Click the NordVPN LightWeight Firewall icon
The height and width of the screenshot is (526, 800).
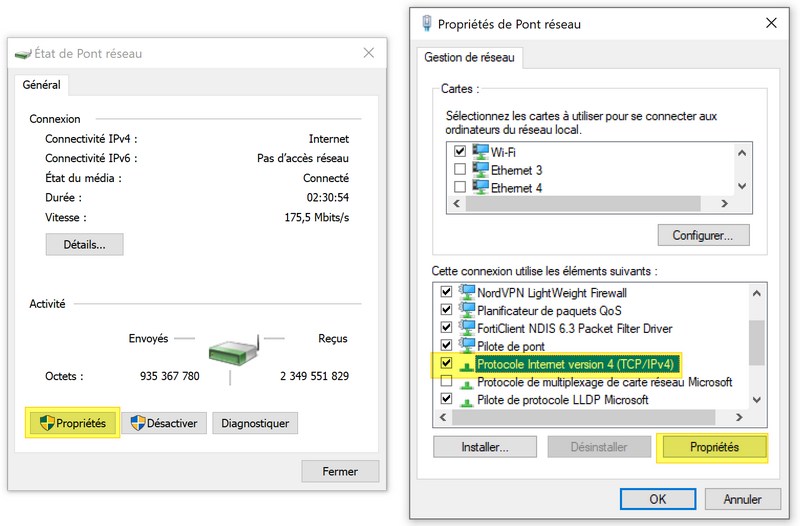[467, 293]
